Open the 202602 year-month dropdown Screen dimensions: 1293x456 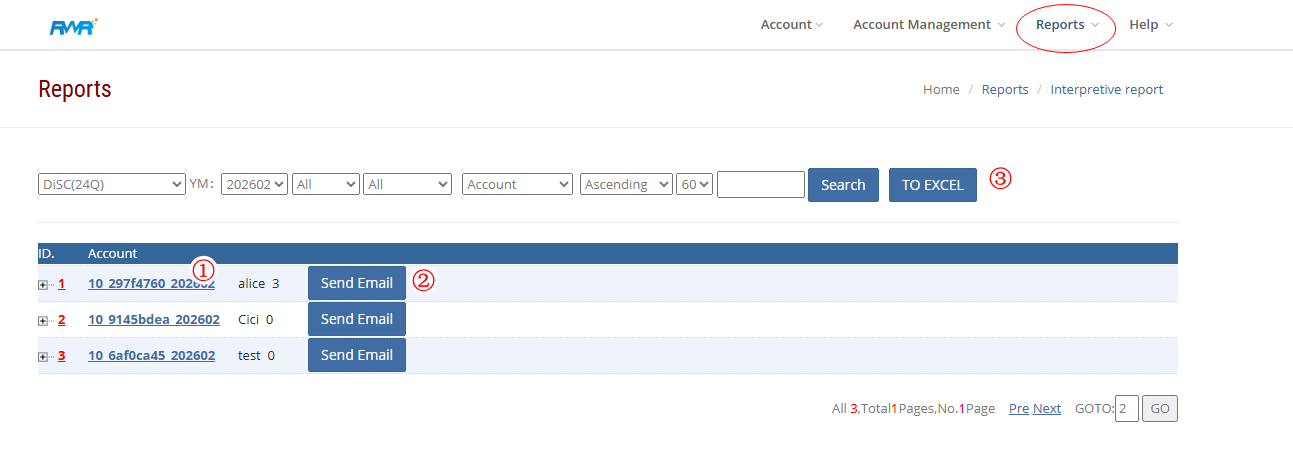point(254,185)
